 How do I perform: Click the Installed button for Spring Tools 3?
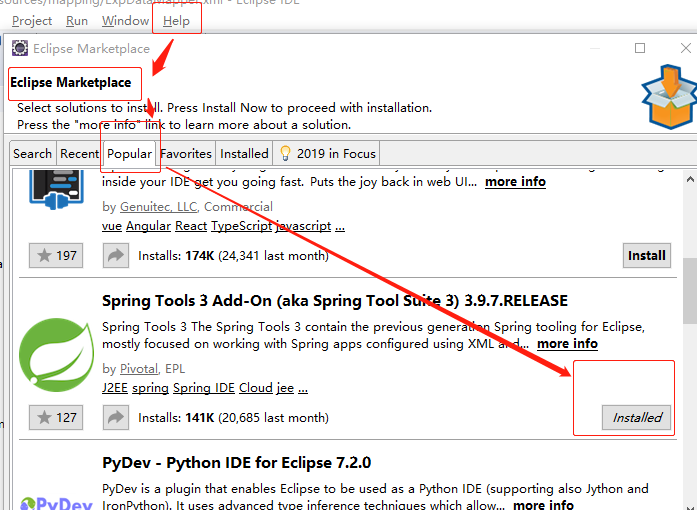point(637,418)
